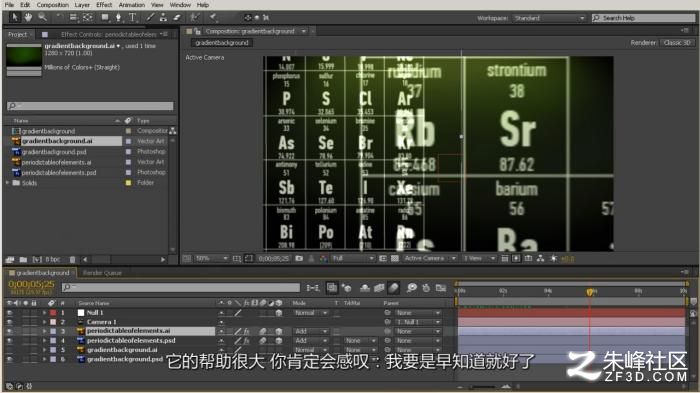
Task: Click the current time indicator on timeline ruler
Action: click(590, 292)
